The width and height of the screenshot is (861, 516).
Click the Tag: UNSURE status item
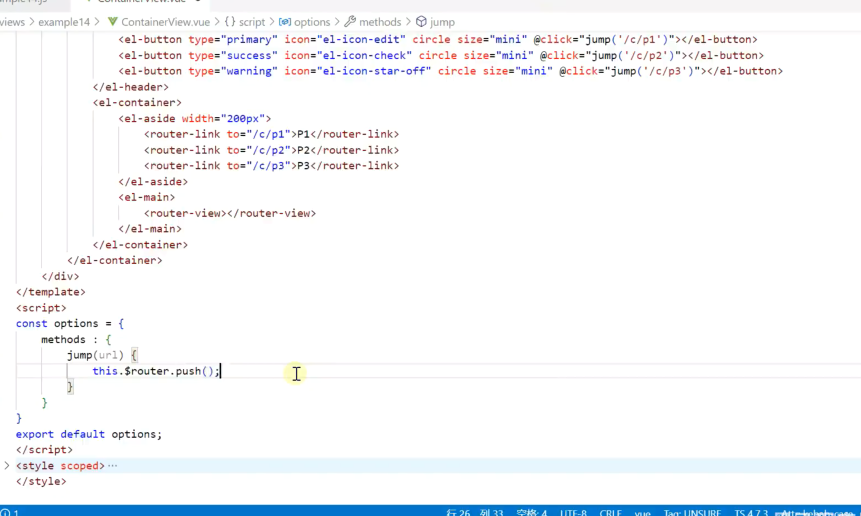click(x=692, y=512)
